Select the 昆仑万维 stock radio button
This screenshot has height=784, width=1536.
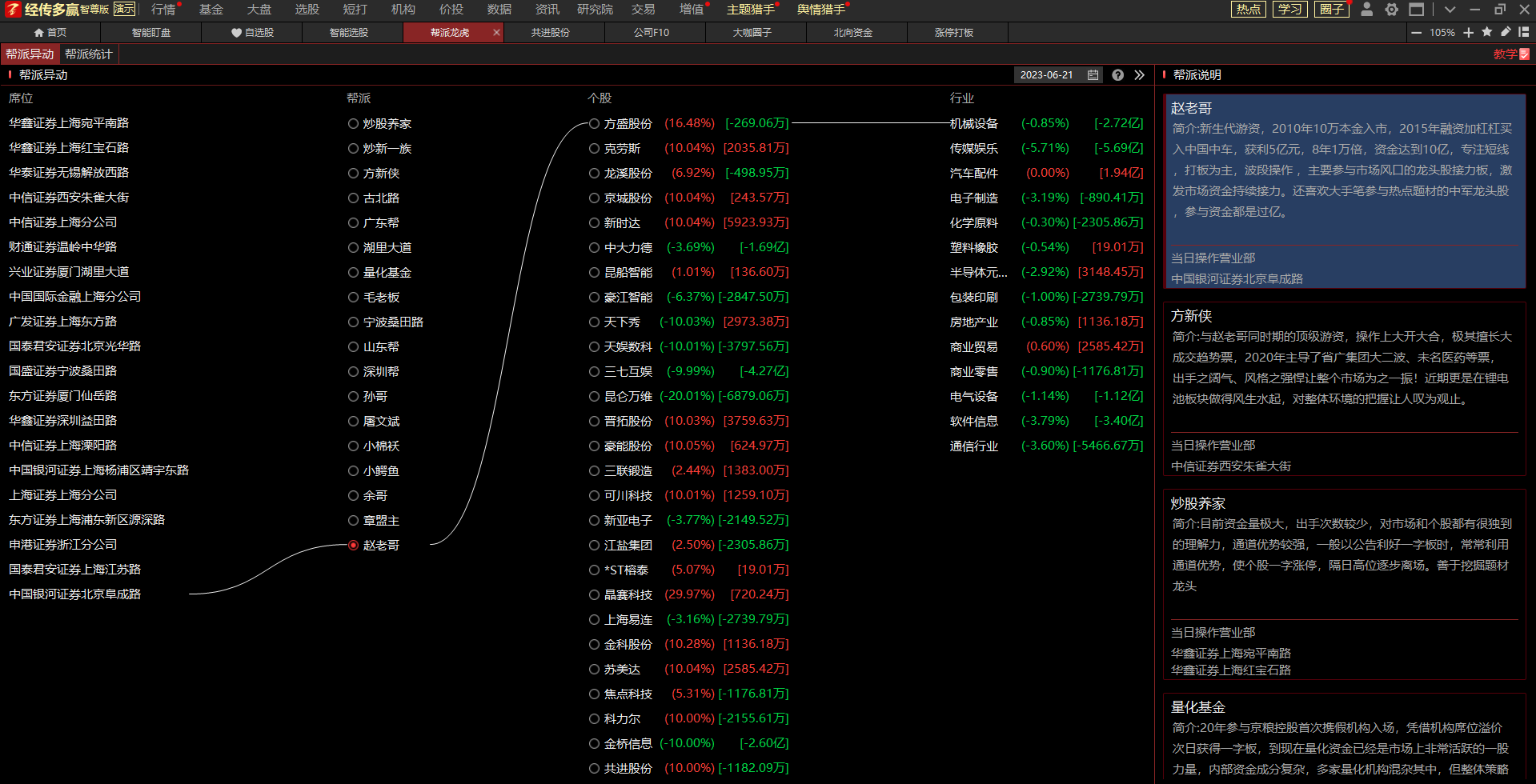(594, 397)
